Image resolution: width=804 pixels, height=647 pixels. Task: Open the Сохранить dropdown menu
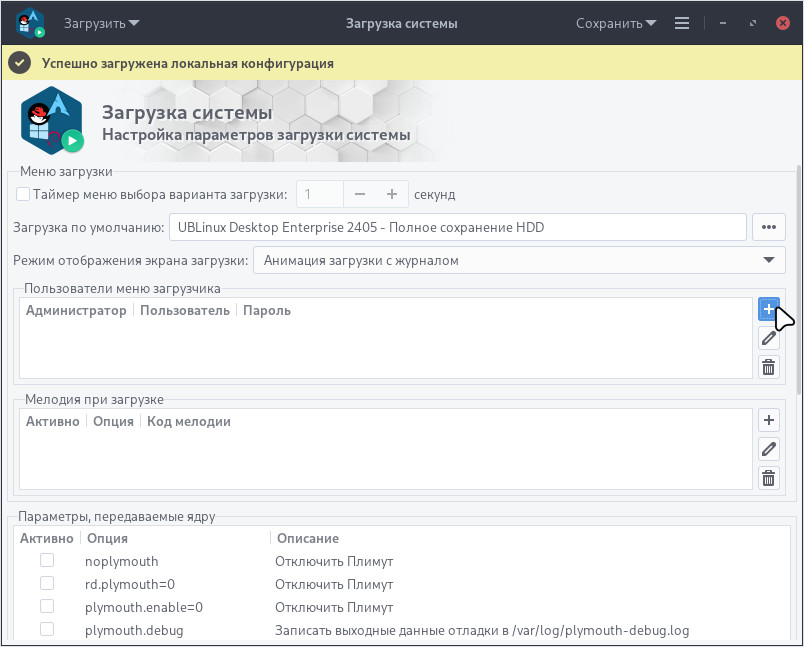point(616,24)
